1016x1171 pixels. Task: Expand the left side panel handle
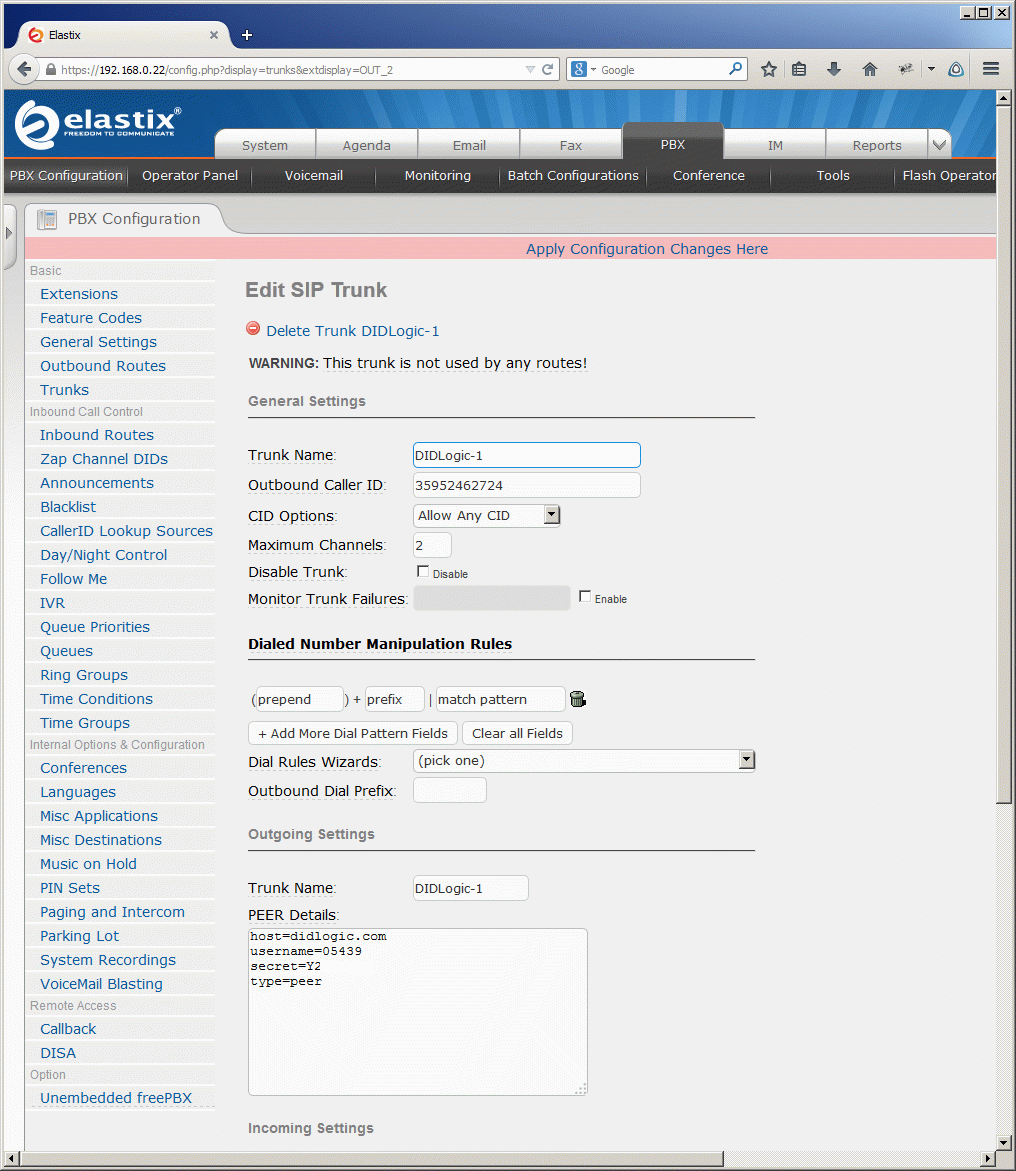pyautogui.click(x=9, y=233)
